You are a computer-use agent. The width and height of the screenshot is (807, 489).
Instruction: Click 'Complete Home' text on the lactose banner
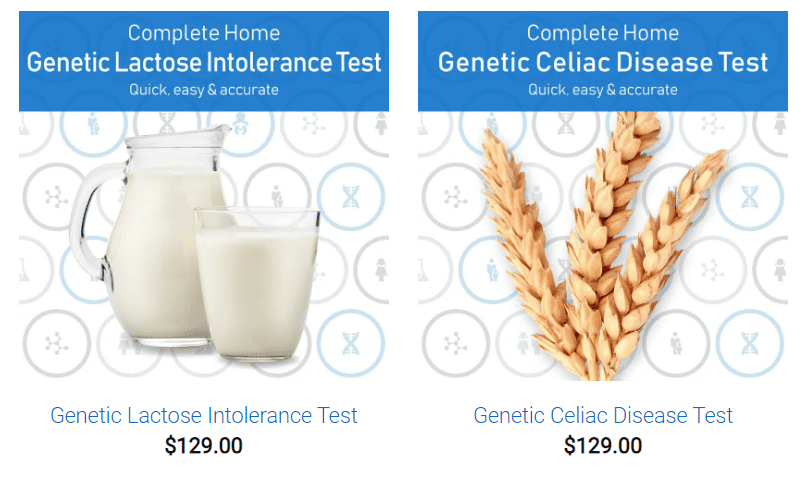tap(204, 33)
